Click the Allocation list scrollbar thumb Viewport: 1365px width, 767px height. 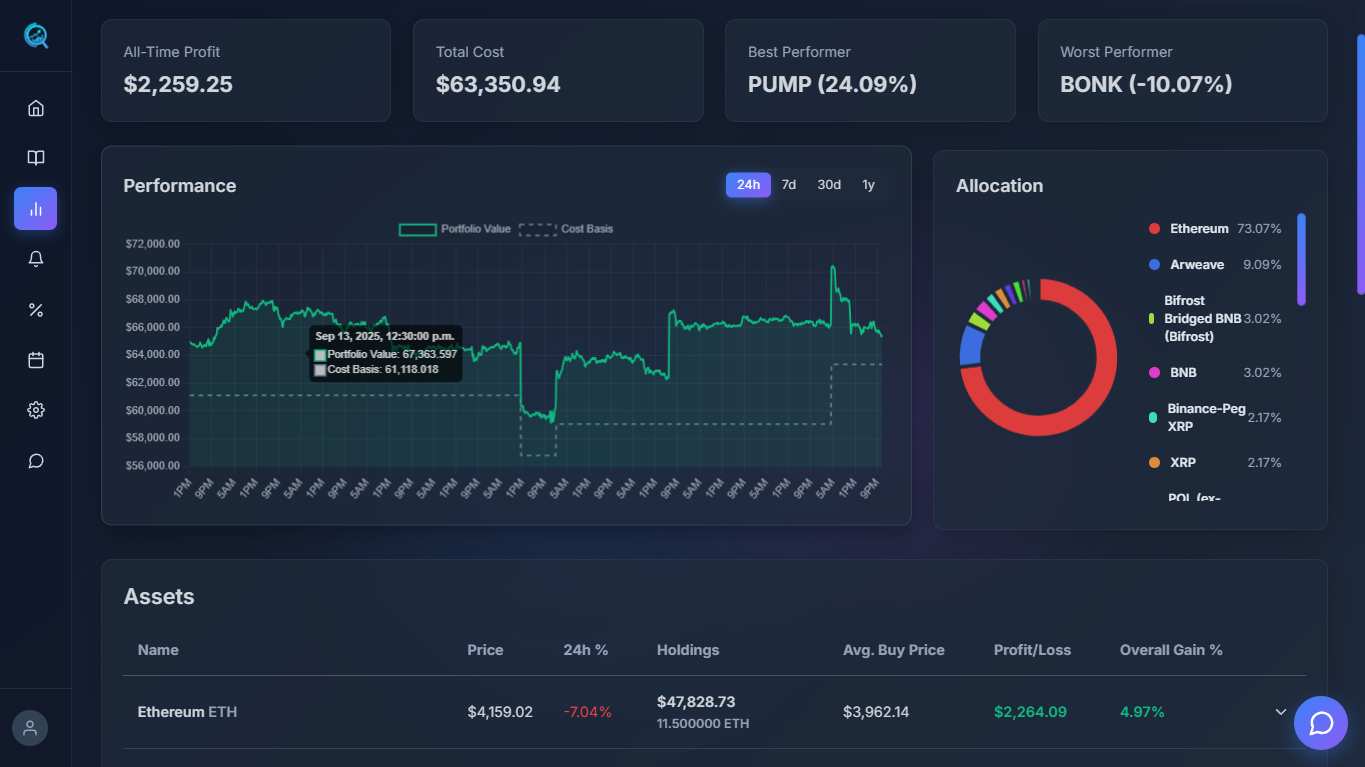[1301, 259]
